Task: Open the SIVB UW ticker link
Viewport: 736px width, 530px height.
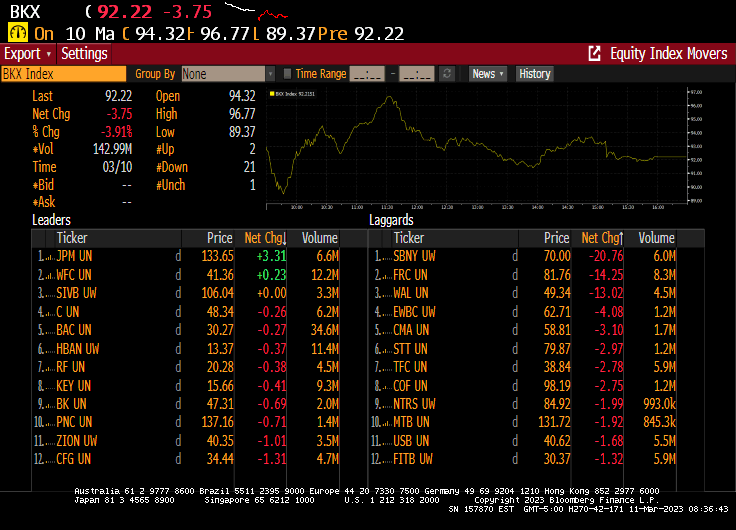Action: click(x=77, y=292)
